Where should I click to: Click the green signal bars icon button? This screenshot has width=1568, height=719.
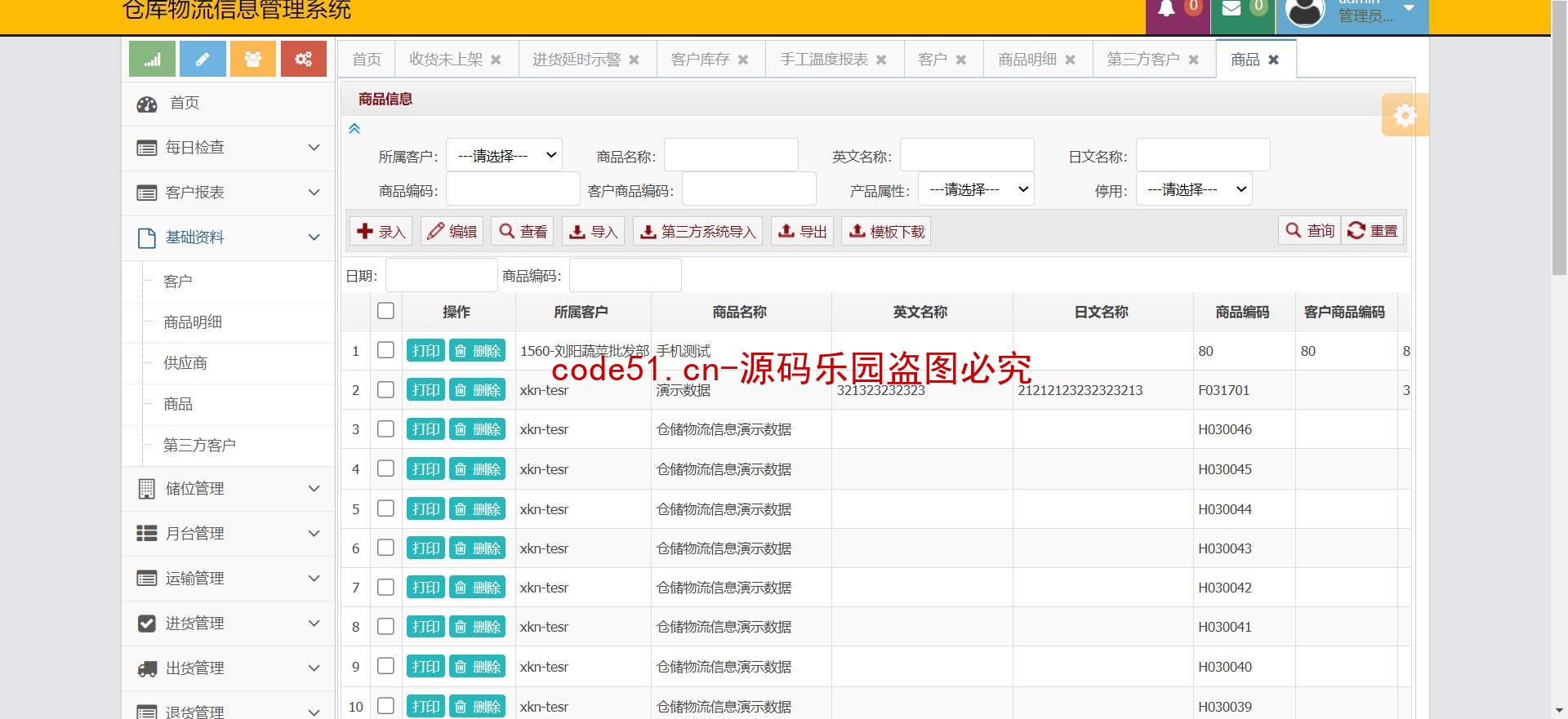[152, 59]
